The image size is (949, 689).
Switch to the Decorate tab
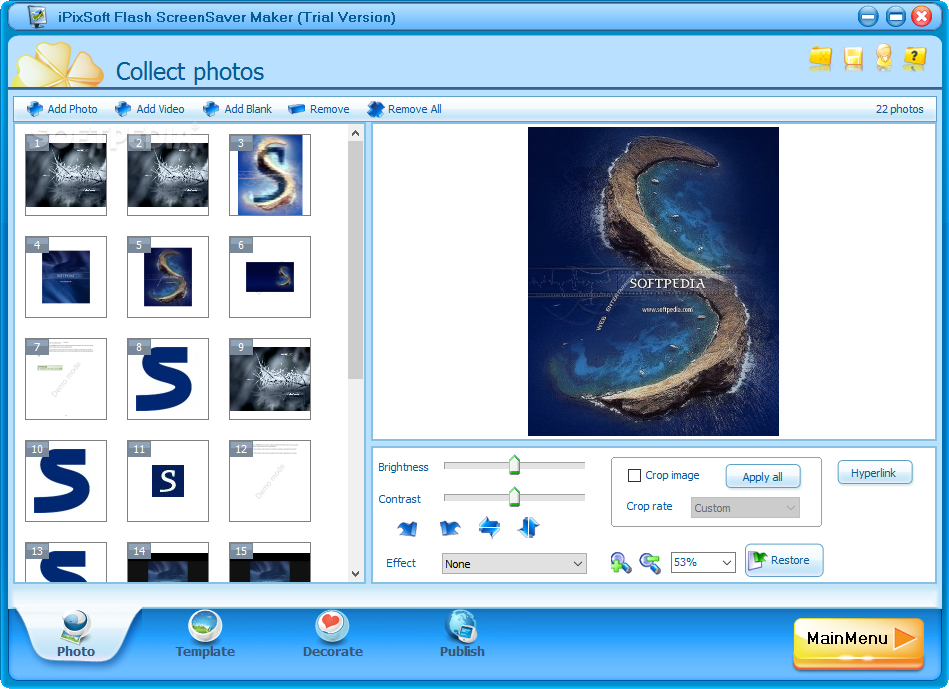pyautogui.click(x=332, y=635)
